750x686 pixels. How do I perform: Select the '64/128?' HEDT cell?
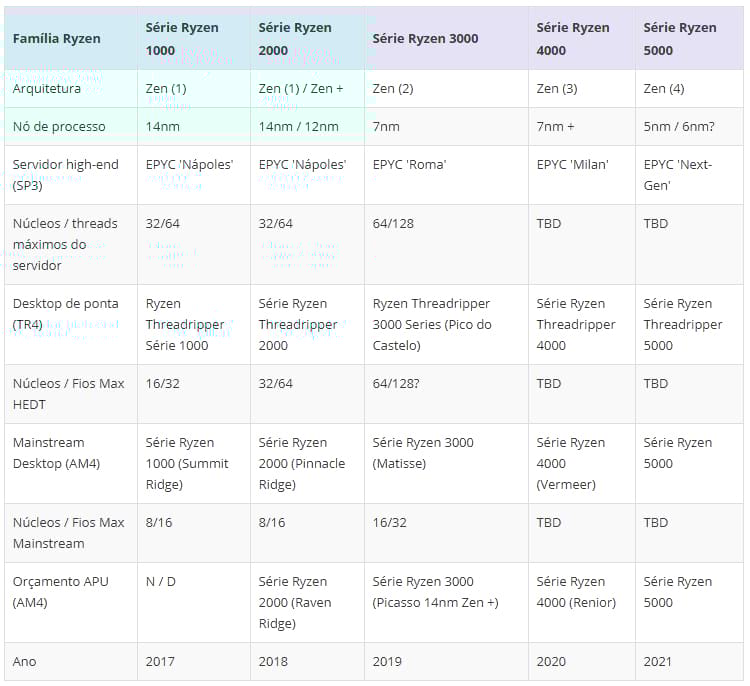coord(446,394)
